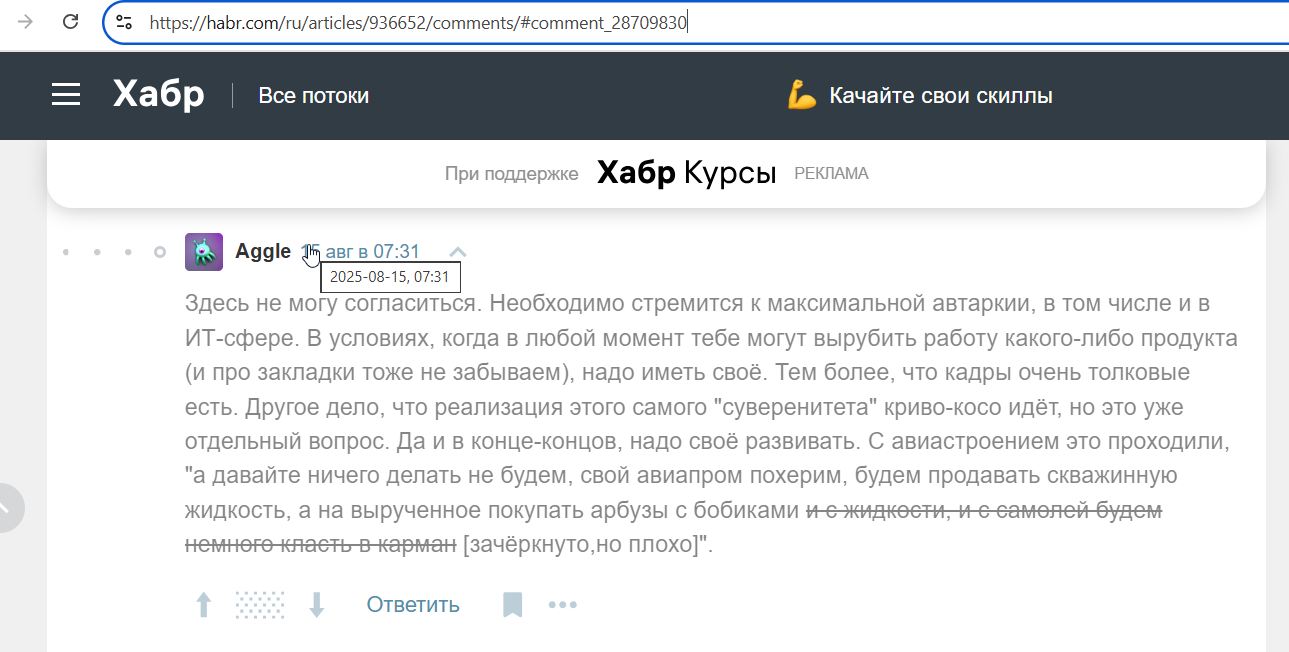Click the "Хабр Курсы" advertisement link

coord(686,172)
